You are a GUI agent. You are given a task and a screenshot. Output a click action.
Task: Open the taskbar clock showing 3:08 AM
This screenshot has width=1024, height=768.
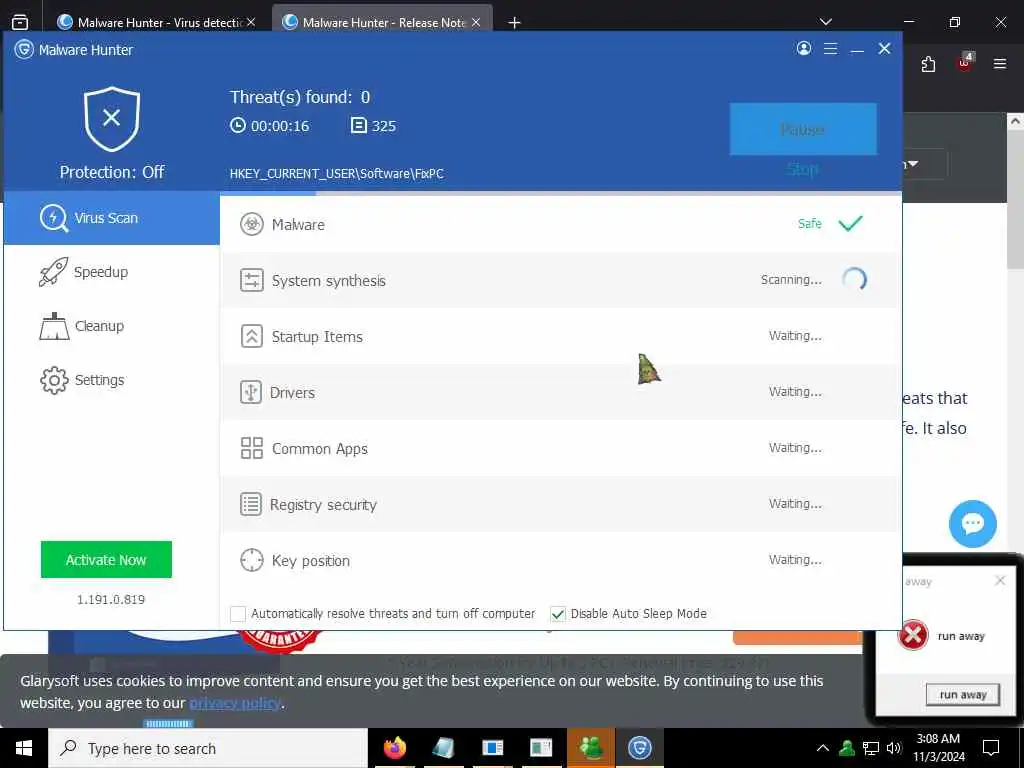(938, 748)
